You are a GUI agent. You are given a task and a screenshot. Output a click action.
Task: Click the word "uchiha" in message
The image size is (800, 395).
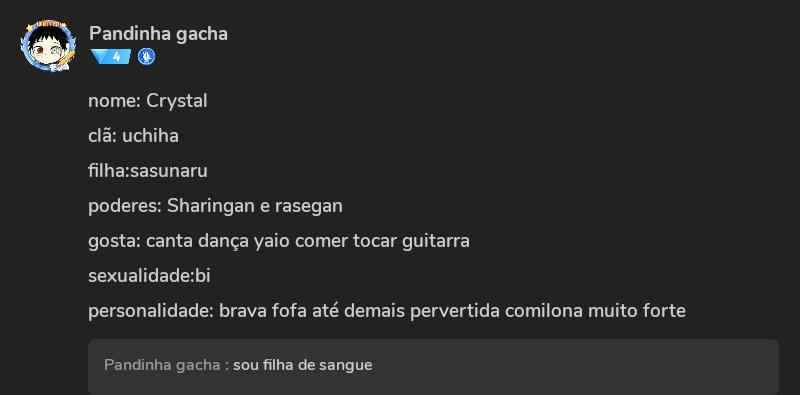coord(151,136)
